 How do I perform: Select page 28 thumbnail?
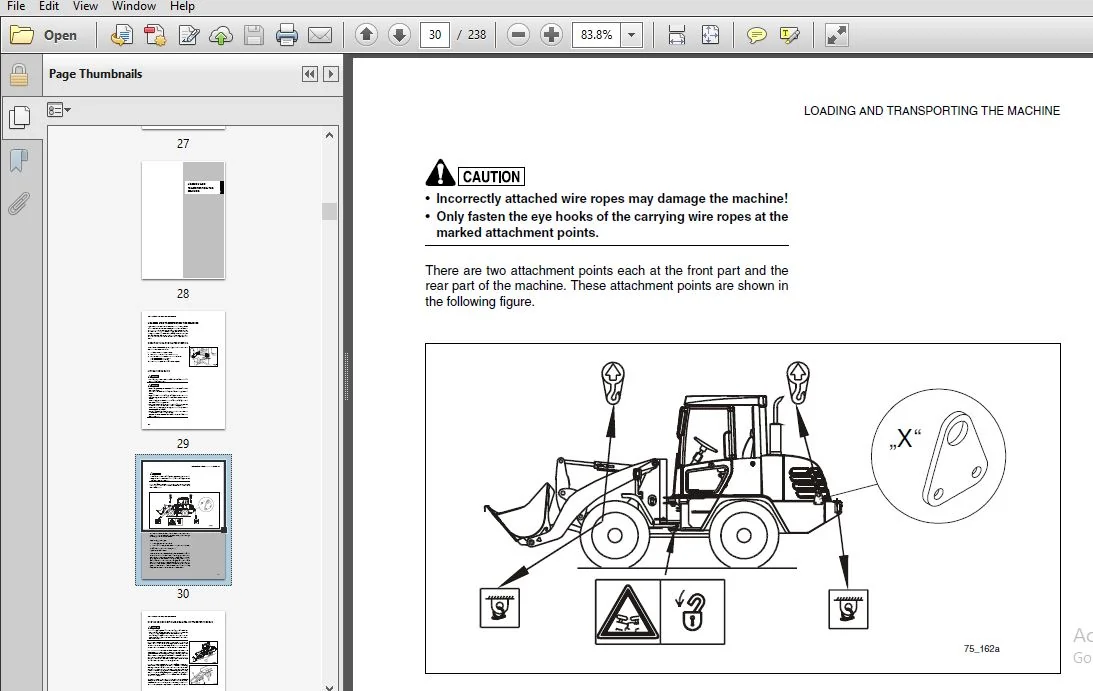[x=183, y=220]
